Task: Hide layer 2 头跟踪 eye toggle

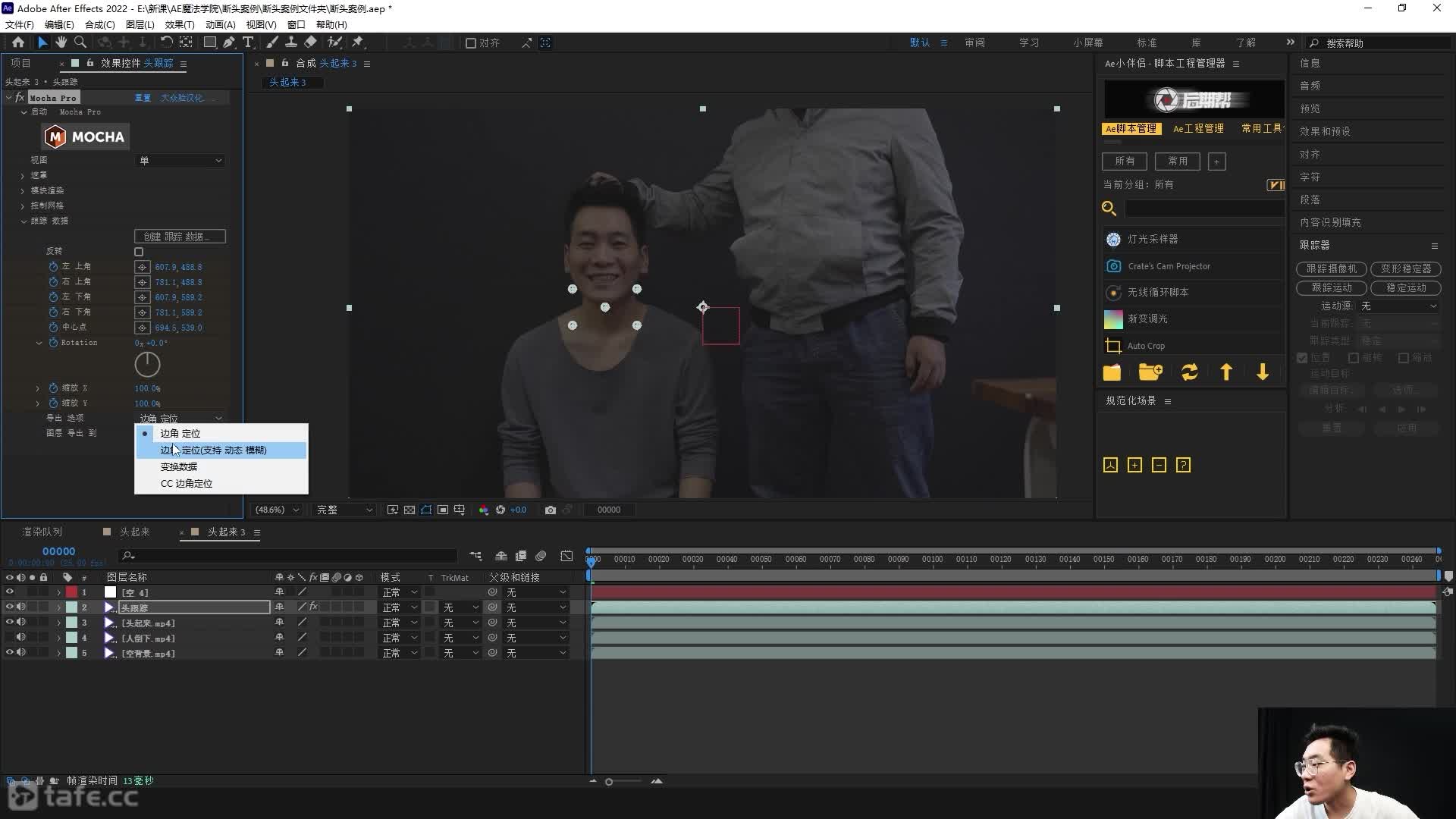Action: point(10,607)
